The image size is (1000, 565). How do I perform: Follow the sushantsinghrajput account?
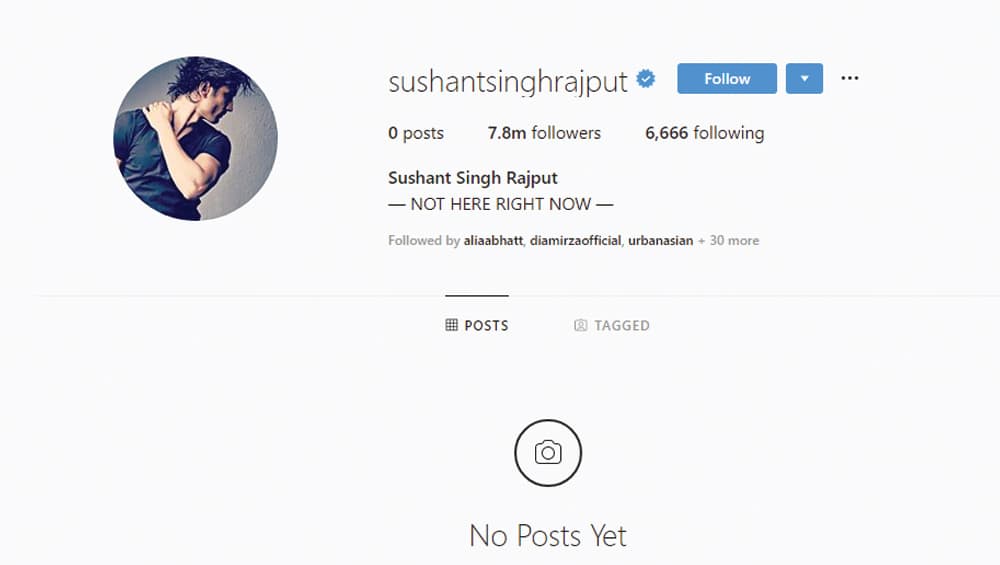point(727,78)
